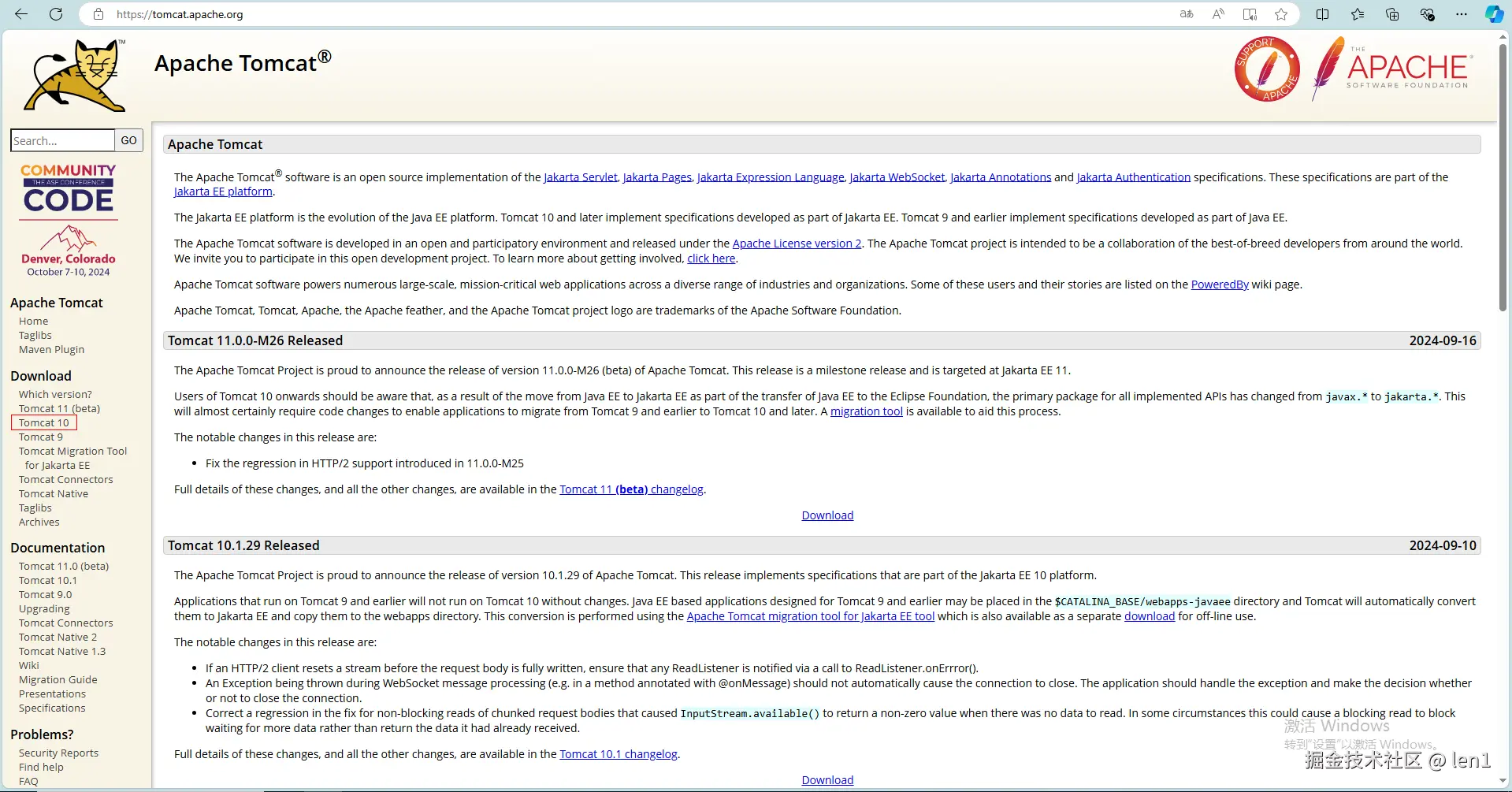Open the Archives sidebar link

coord(39,522)
